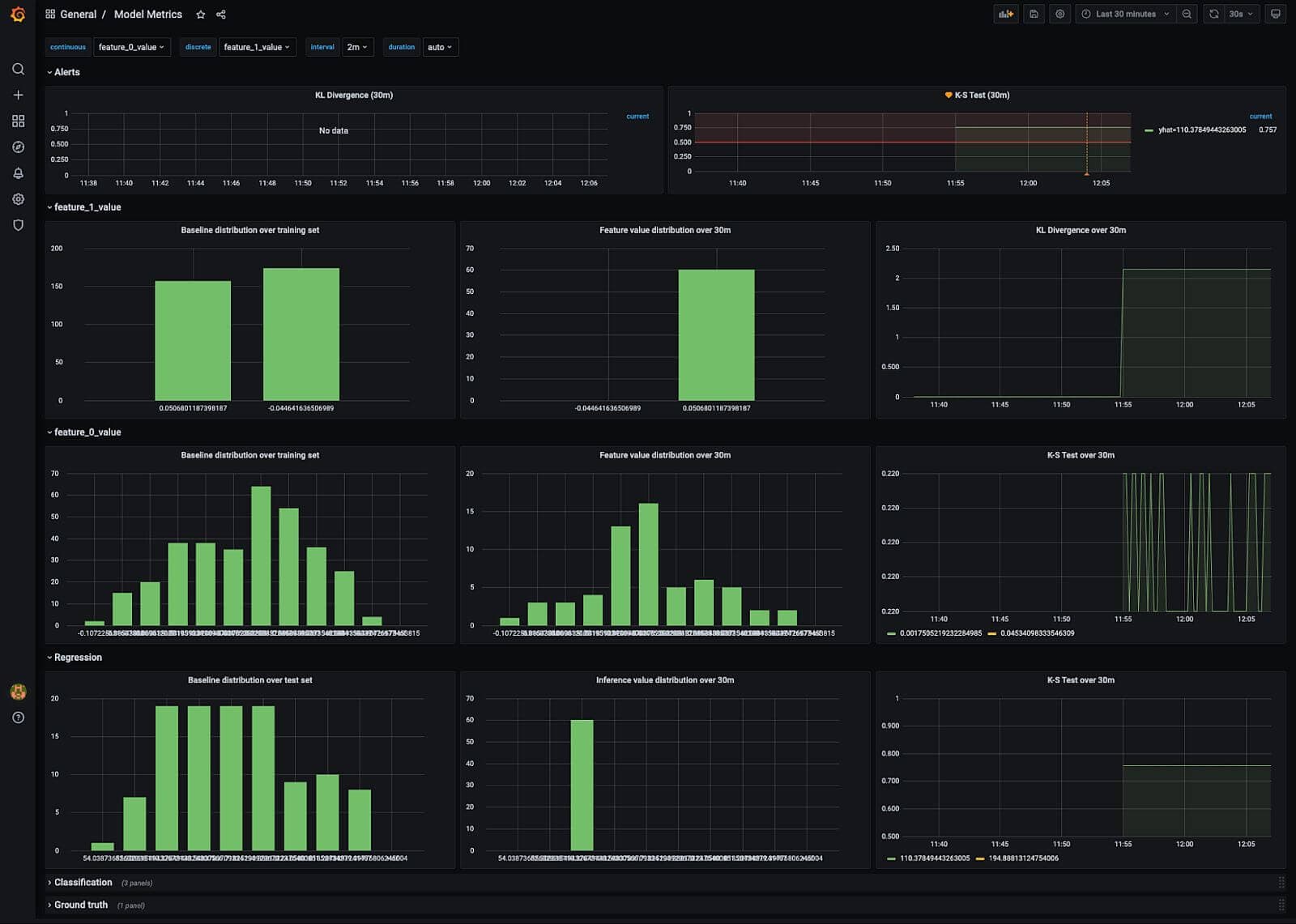Star the Model Metrics dashboard

[x=199, y=14]
